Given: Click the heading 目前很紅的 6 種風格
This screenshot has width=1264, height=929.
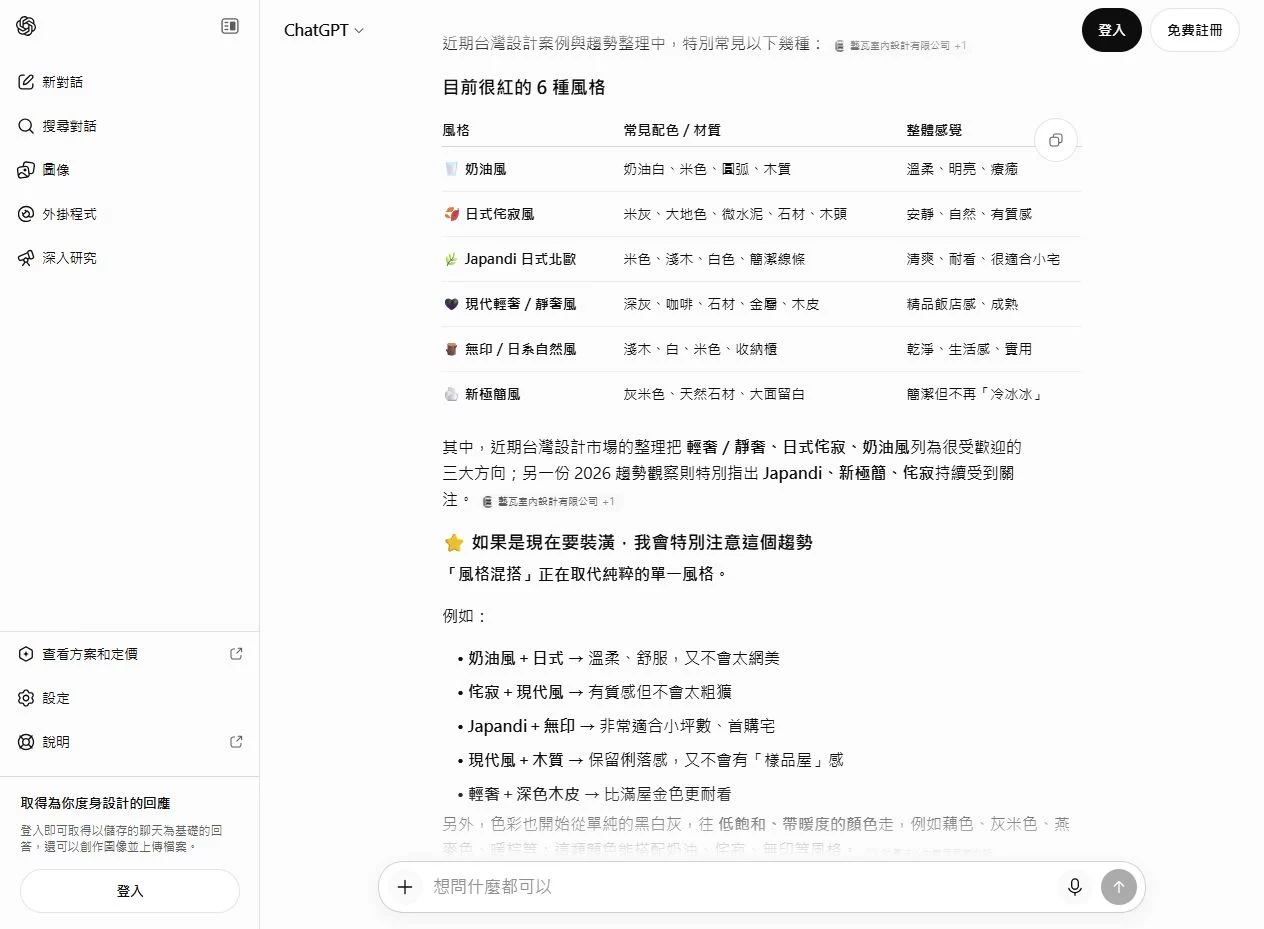Looking at the screenshot, I should (x=524, y=87).
